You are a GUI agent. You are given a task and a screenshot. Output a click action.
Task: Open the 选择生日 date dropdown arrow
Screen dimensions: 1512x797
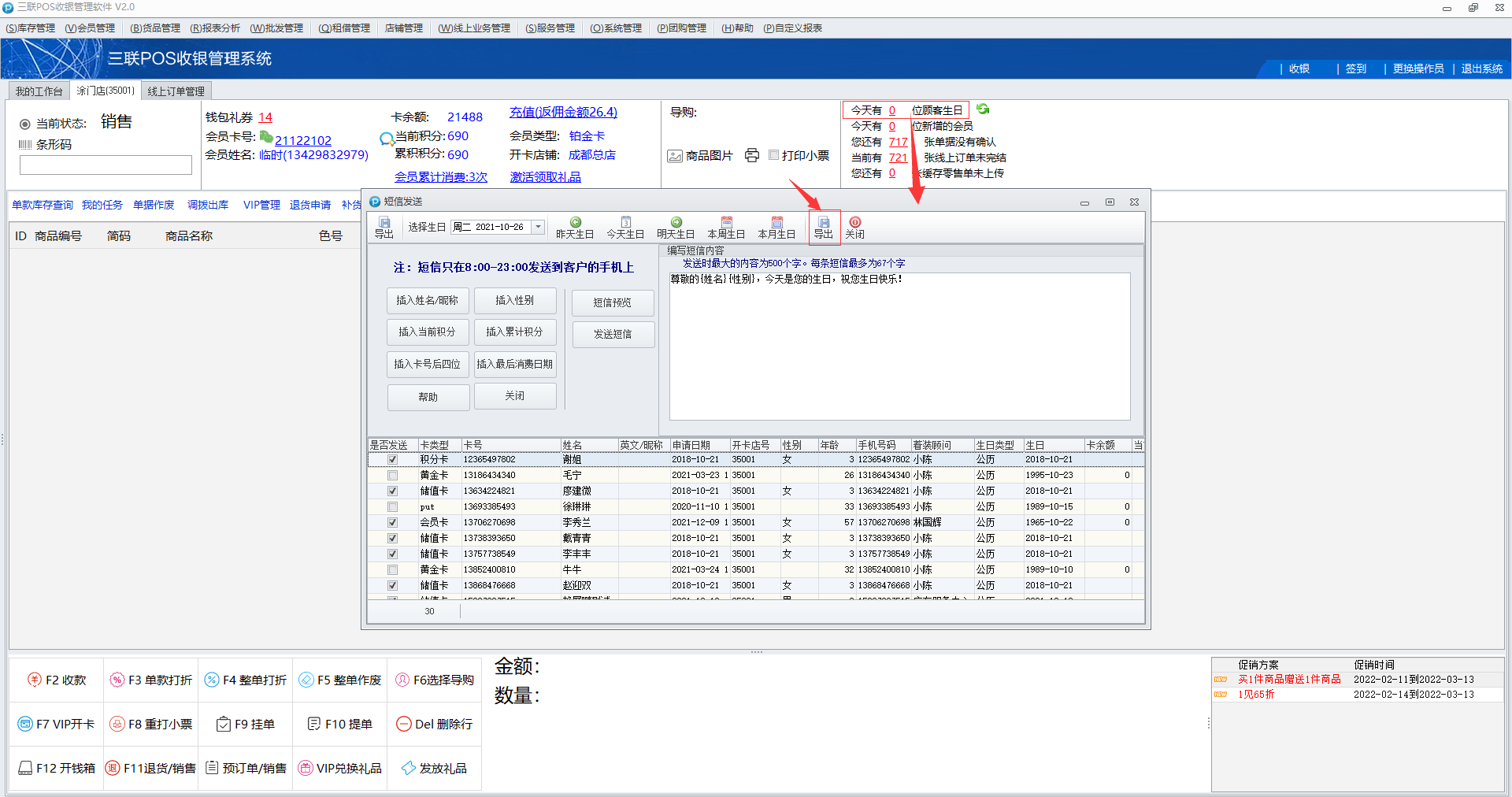tap(538, 227)
